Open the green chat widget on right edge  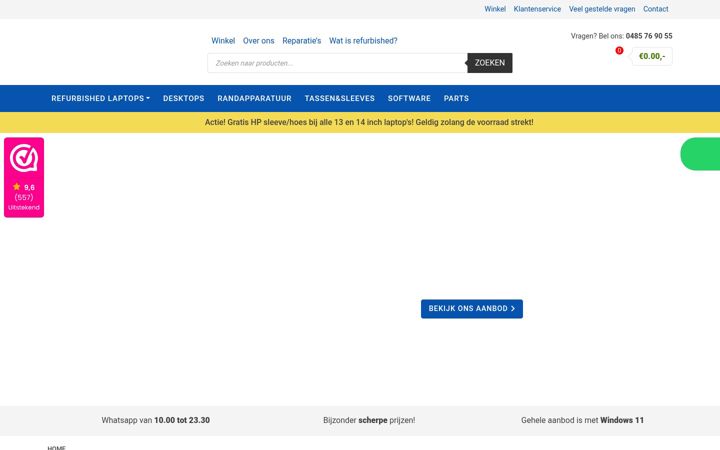pyautogui.click(x=700, y=154)
